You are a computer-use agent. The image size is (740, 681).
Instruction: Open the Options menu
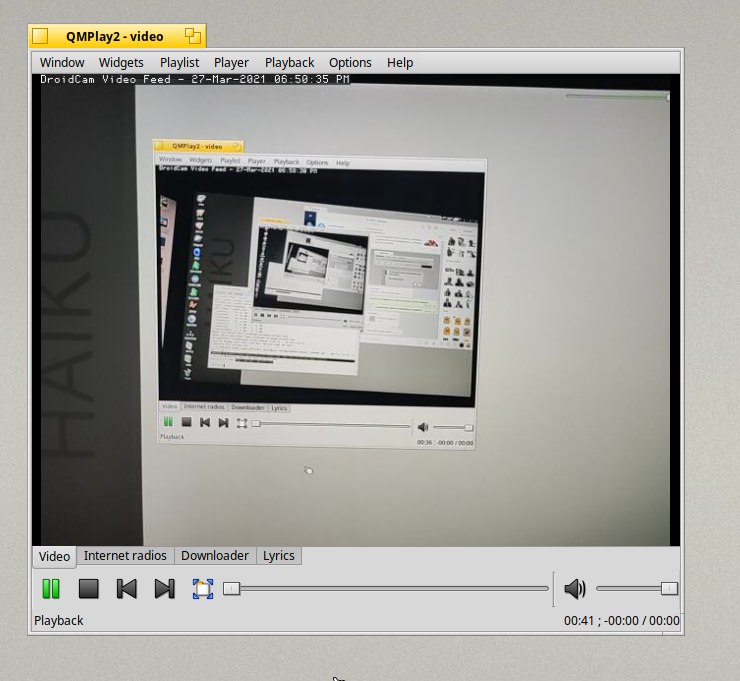(x=350, y=62)
